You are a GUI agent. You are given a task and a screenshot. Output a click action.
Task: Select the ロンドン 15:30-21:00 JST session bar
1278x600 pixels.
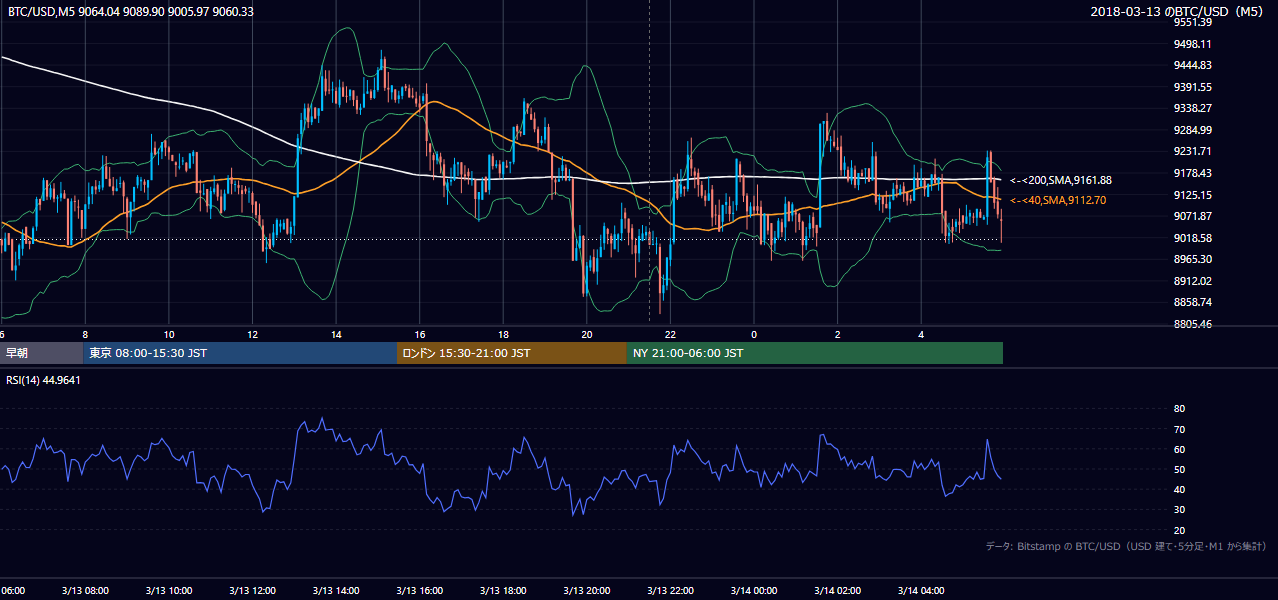tap(512, 353)
